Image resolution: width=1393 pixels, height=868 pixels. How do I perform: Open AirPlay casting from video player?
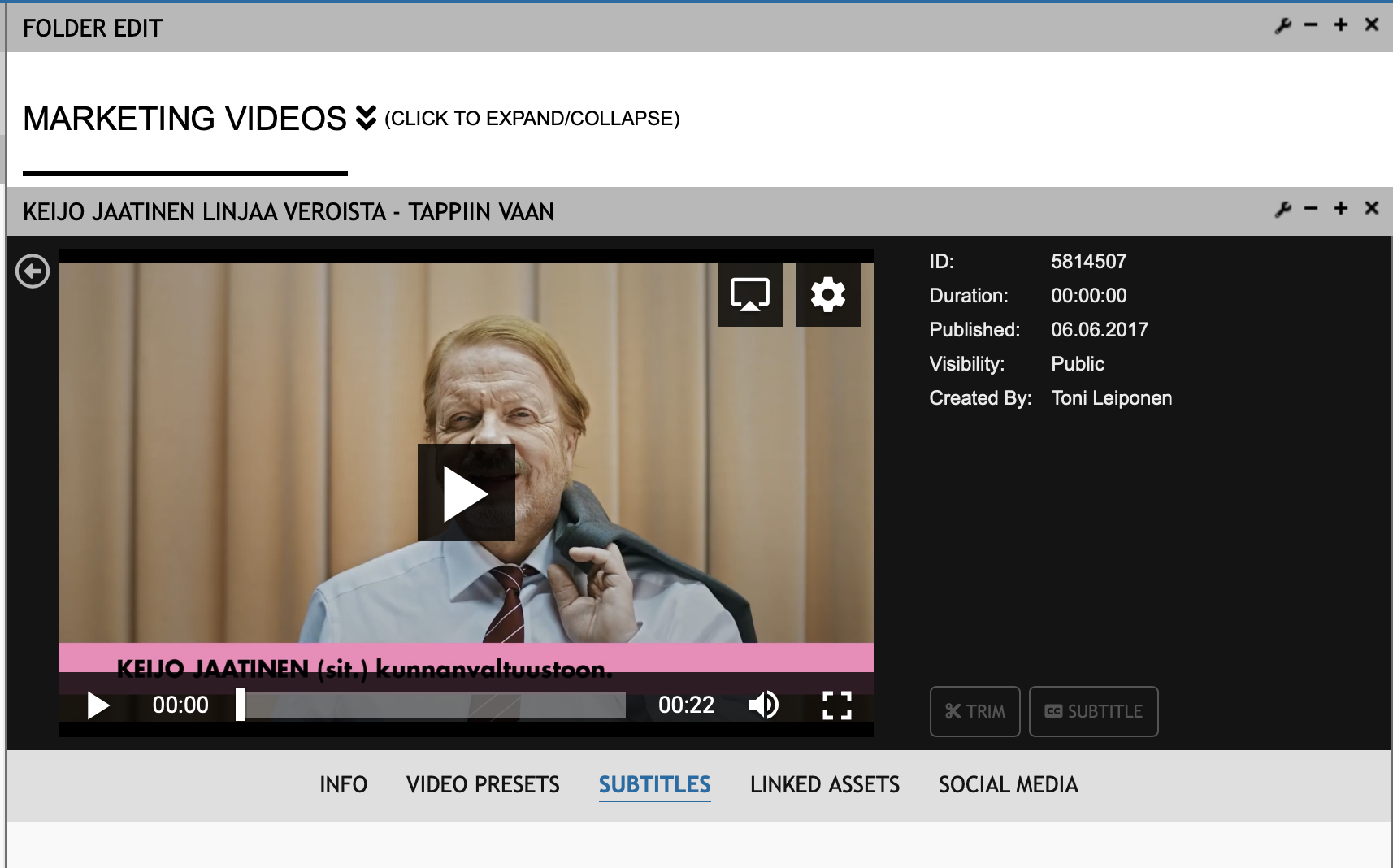tap(750, 294)
